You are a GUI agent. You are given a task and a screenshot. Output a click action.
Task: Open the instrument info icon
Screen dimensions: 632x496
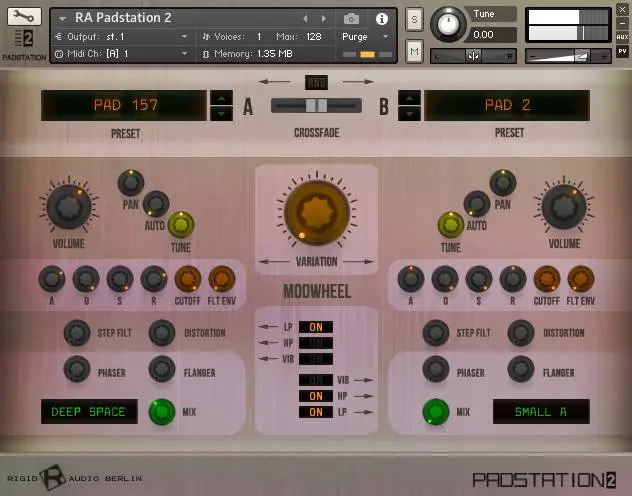382,19
